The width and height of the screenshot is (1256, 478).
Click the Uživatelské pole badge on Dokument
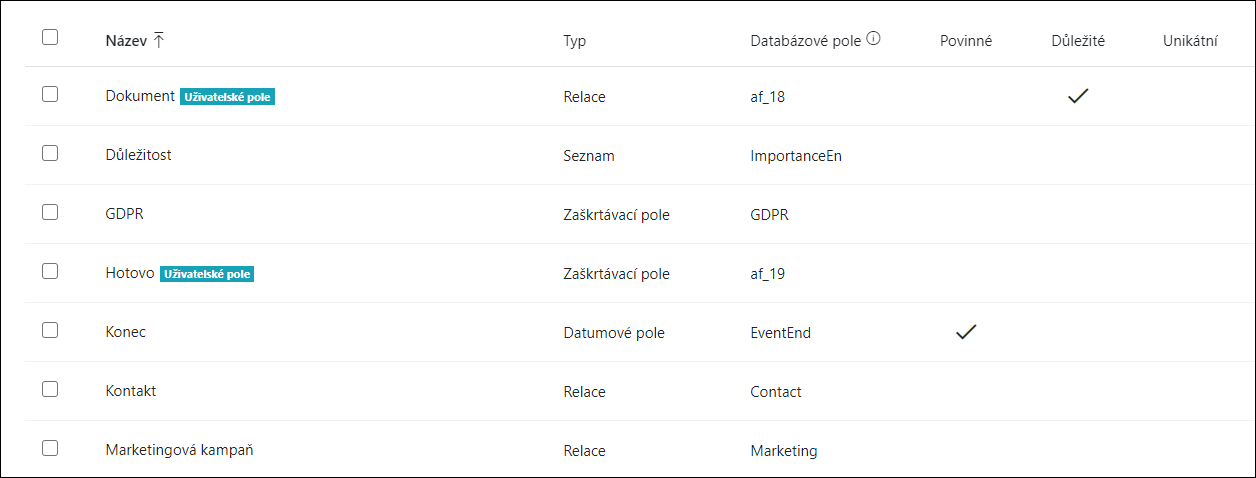227,97
